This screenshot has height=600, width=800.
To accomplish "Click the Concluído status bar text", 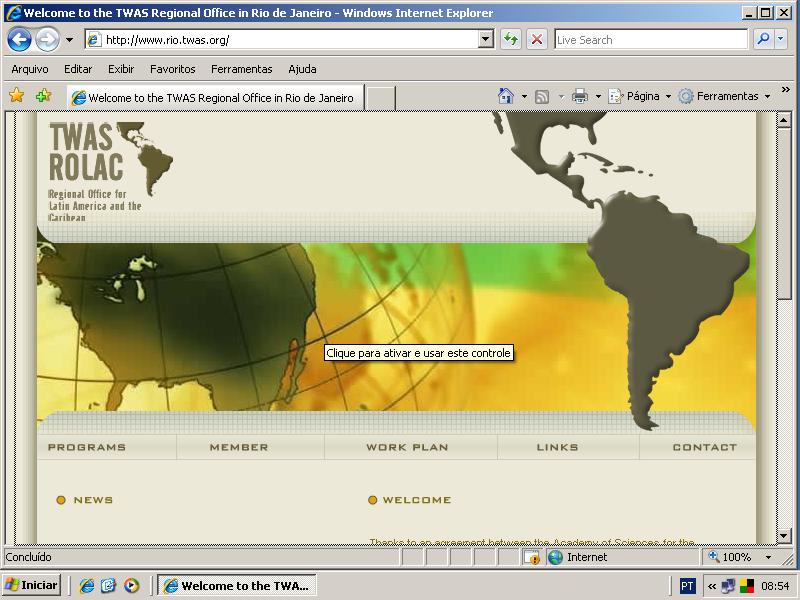I will (x=29, y=557).
